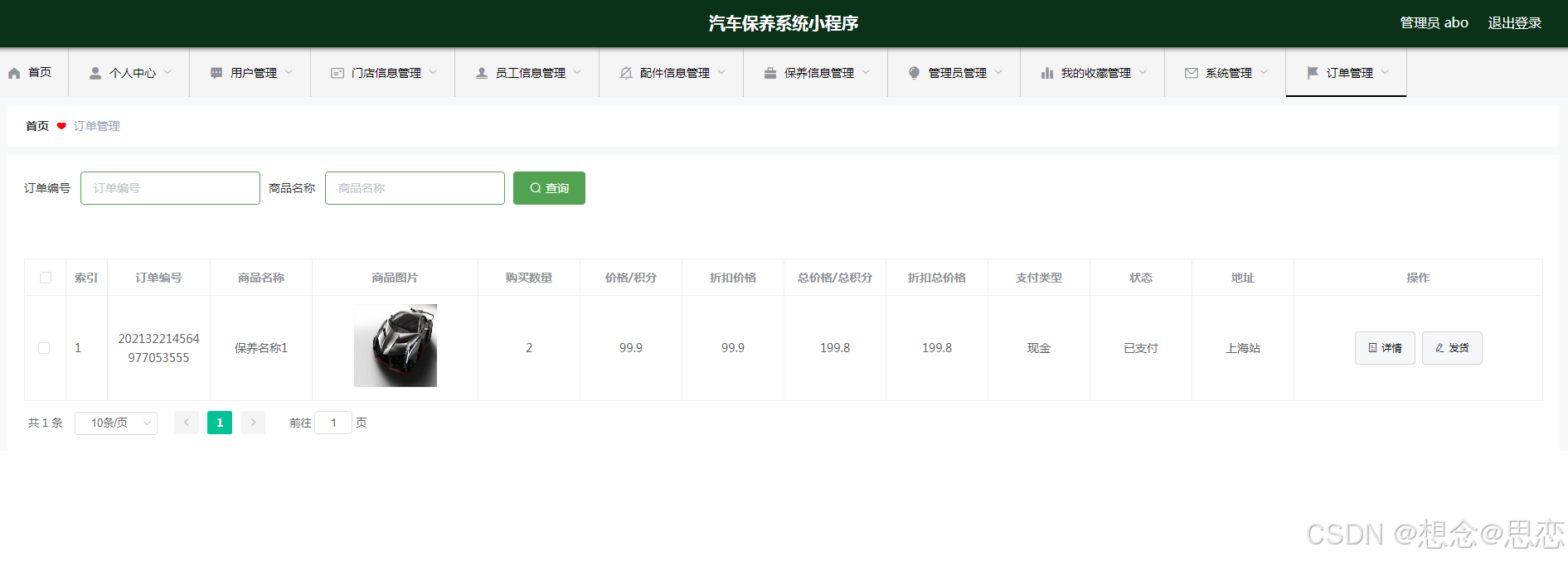This screenshot has height=561, width=1568.
Task: Open the 门店信息管理 menu
Action: 383,73
